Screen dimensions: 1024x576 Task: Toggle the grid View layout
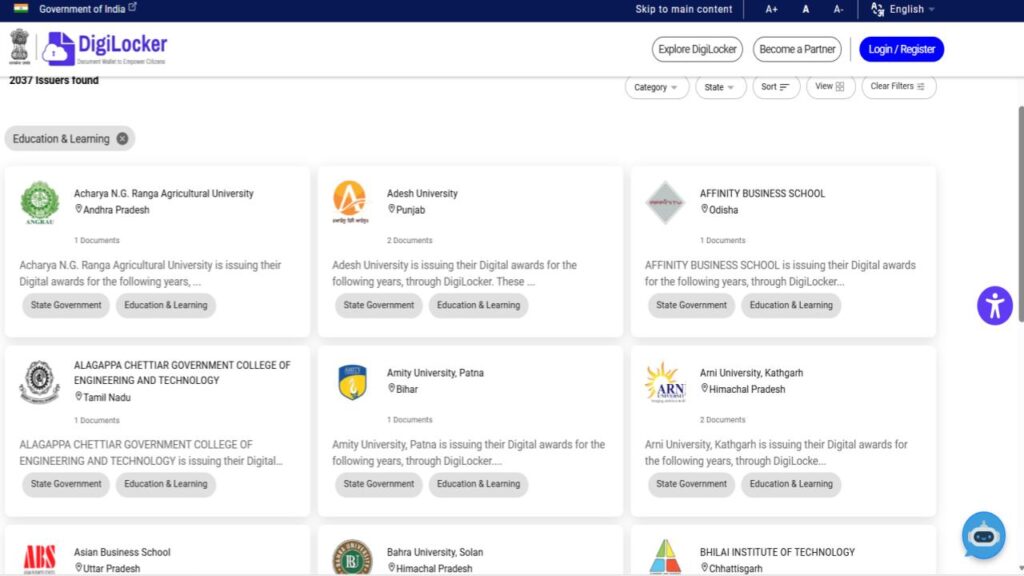pyautogui.click(x=829, y=87)
